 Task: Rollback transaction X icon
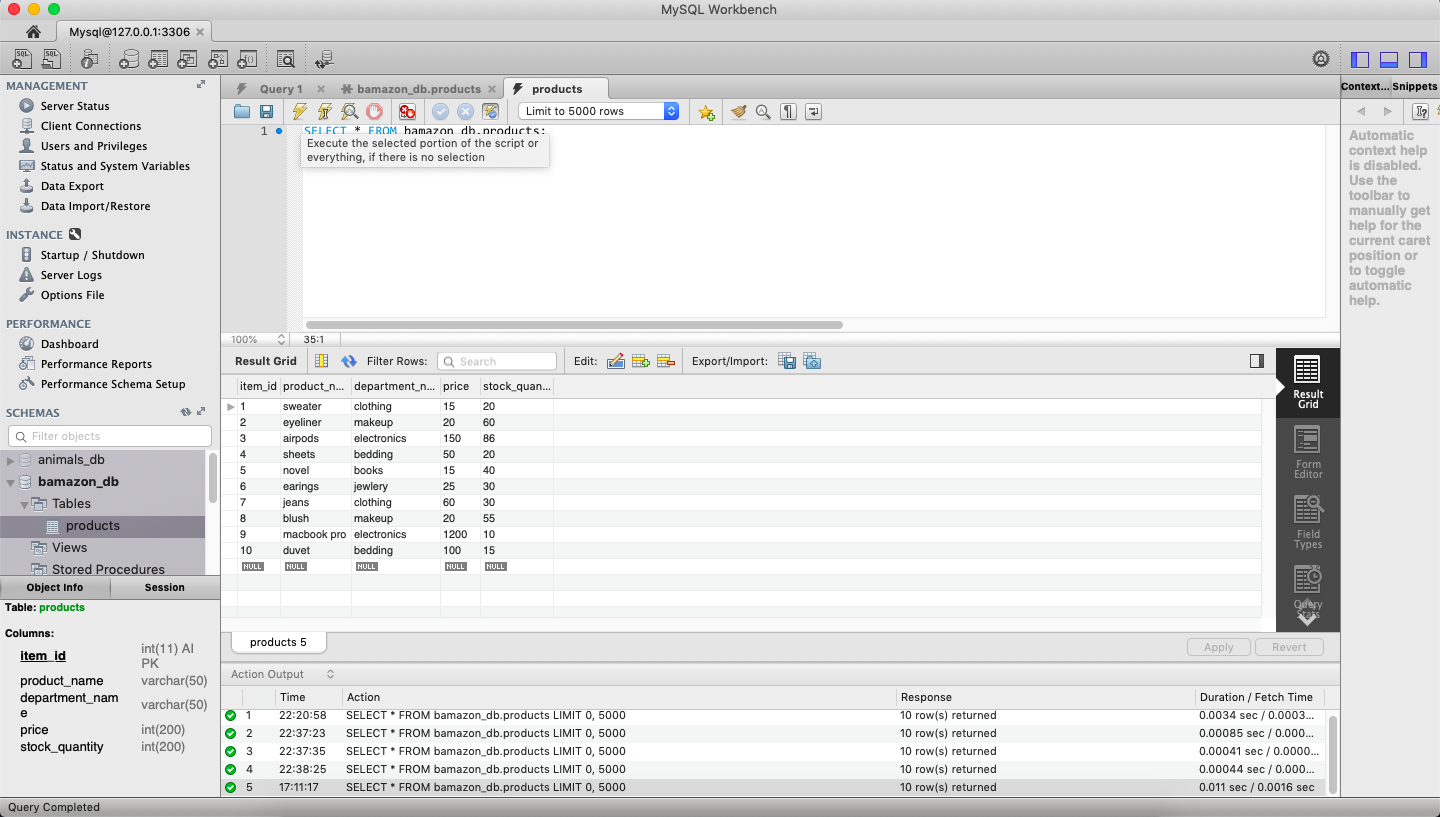click(465, 112)
